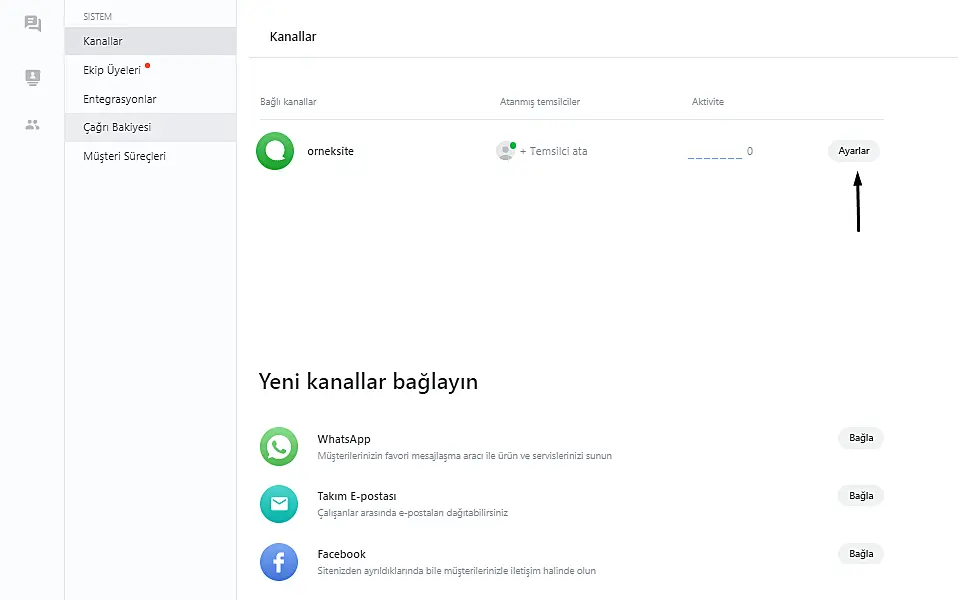Open the chat conversations icon in left rail
958x600 pixels.
[x=33, y=24]
